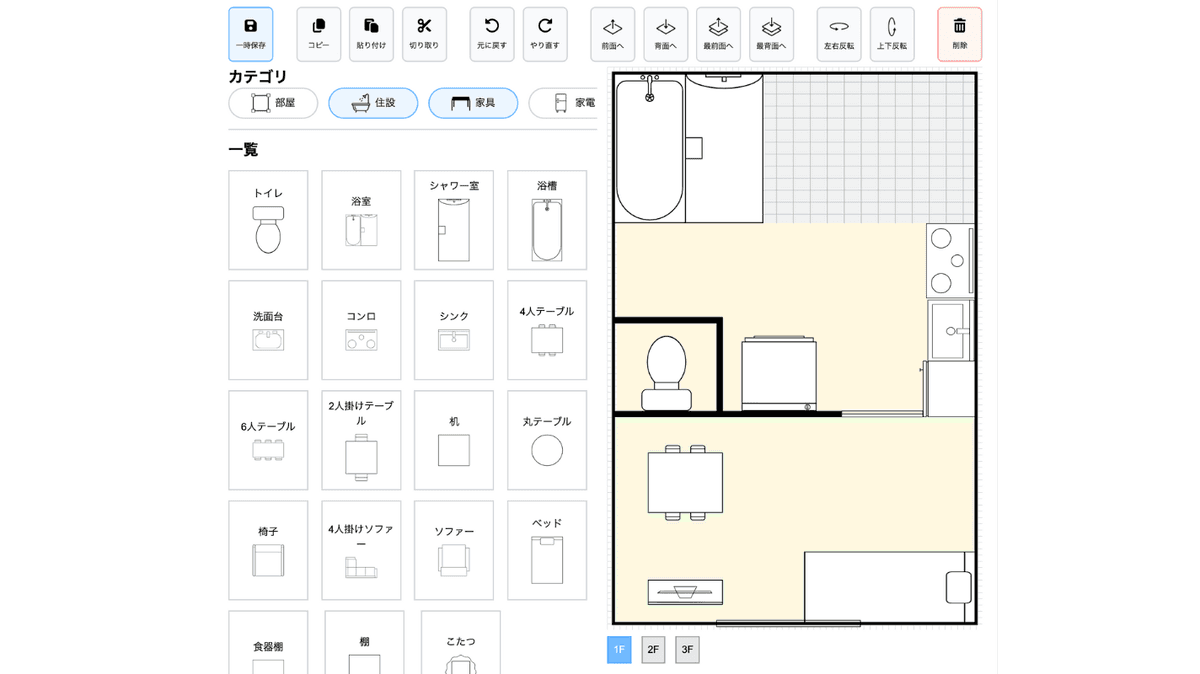Open the 家電 category
This screenshot has width=1200, height=674.
[572, 102]
